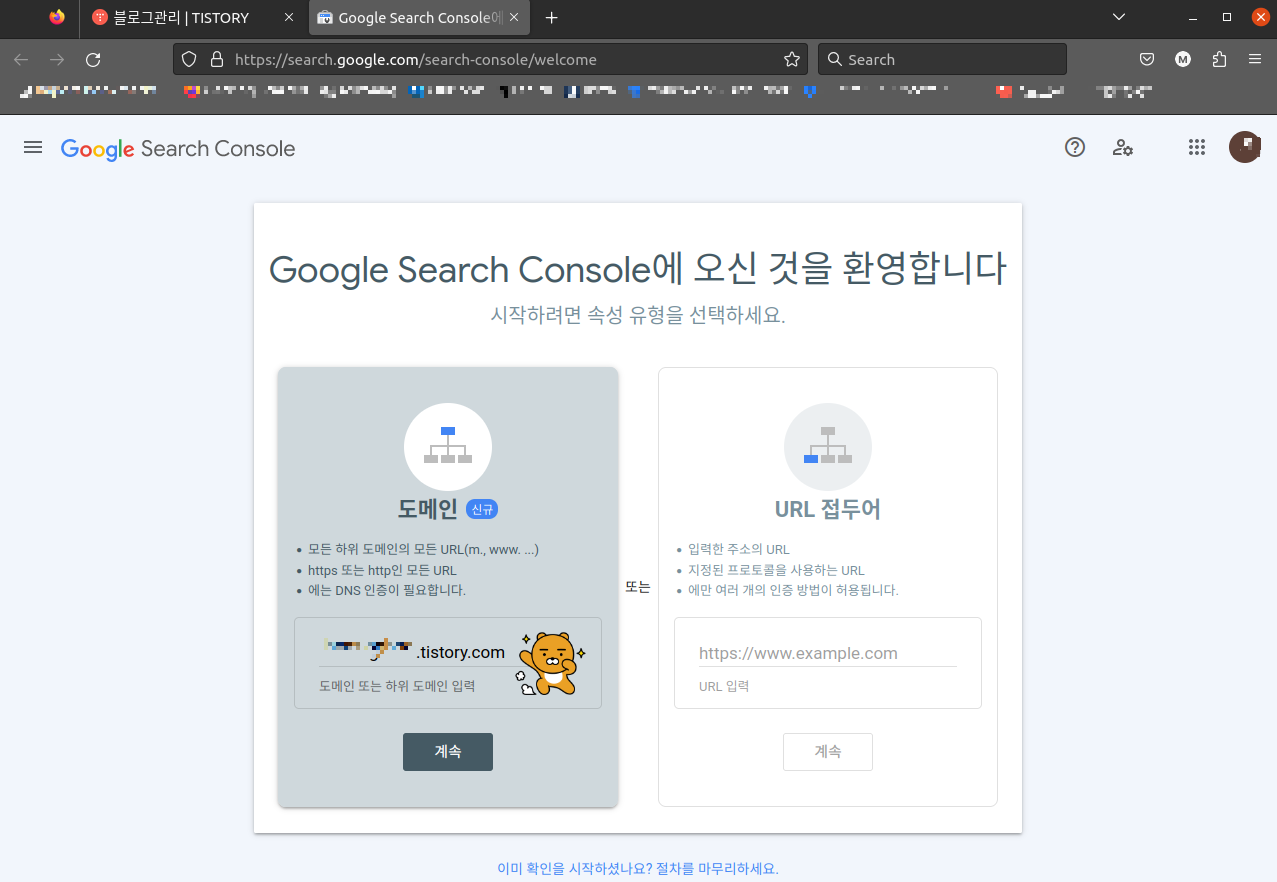1277x882 pixels.
Task: Click the welcome 환영합니다 headline
Action: tap(638, 269)
